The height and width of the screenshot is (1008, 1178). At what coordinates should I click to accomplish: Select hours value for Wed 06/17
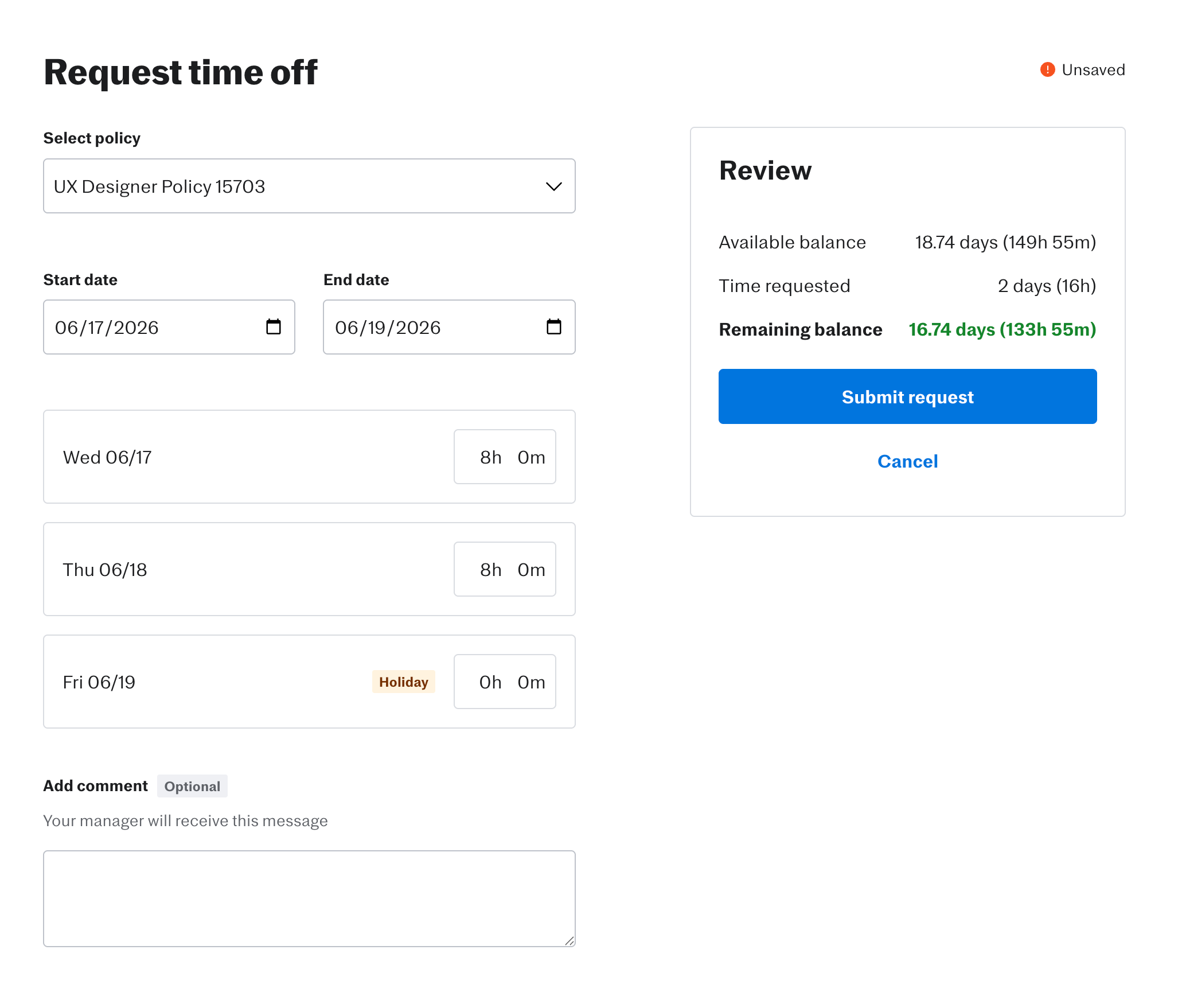pyautogui.click(x=490, y=457)
